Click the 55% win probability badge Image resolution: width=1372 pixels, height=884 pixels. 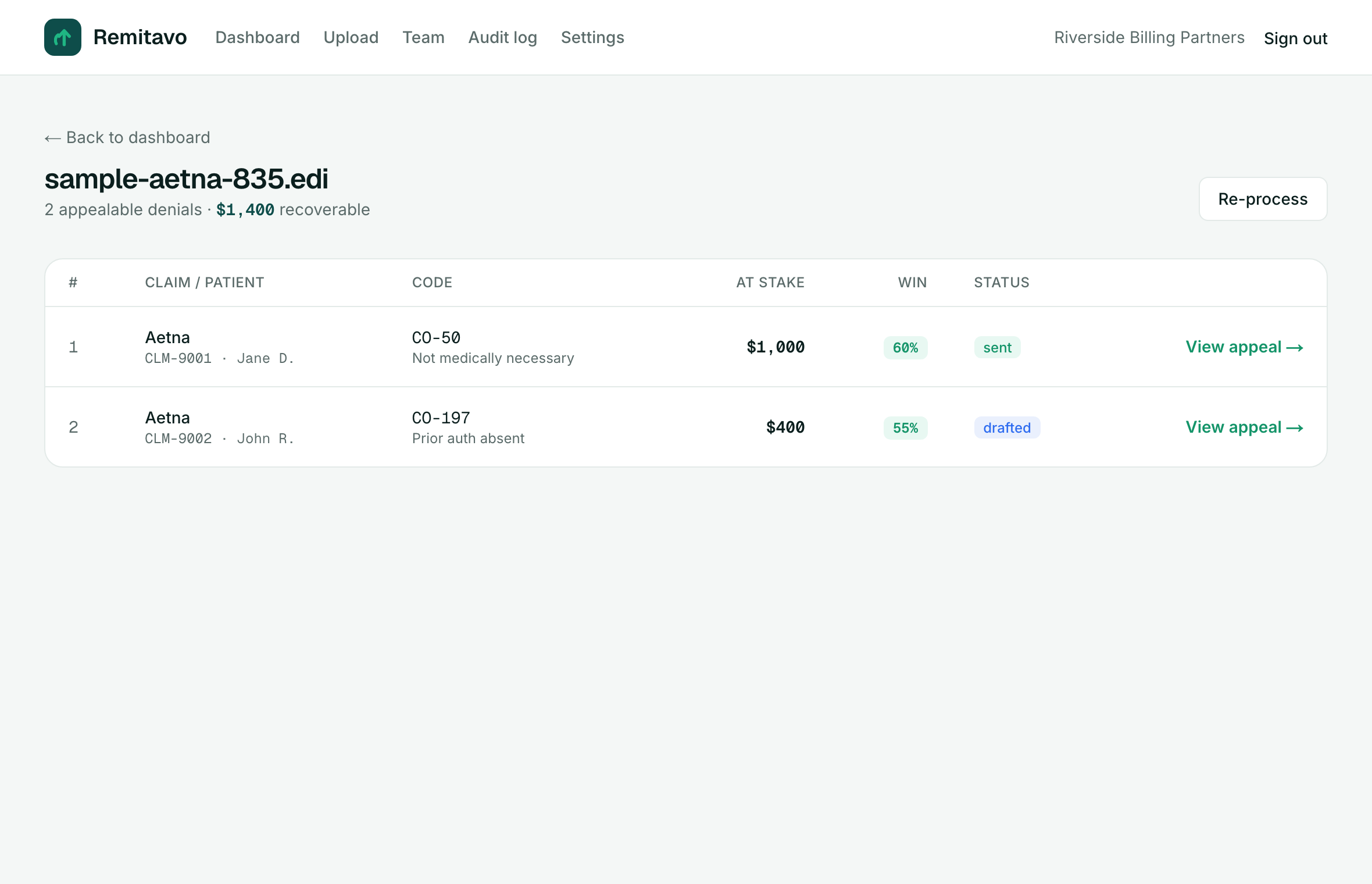point(905,427)
